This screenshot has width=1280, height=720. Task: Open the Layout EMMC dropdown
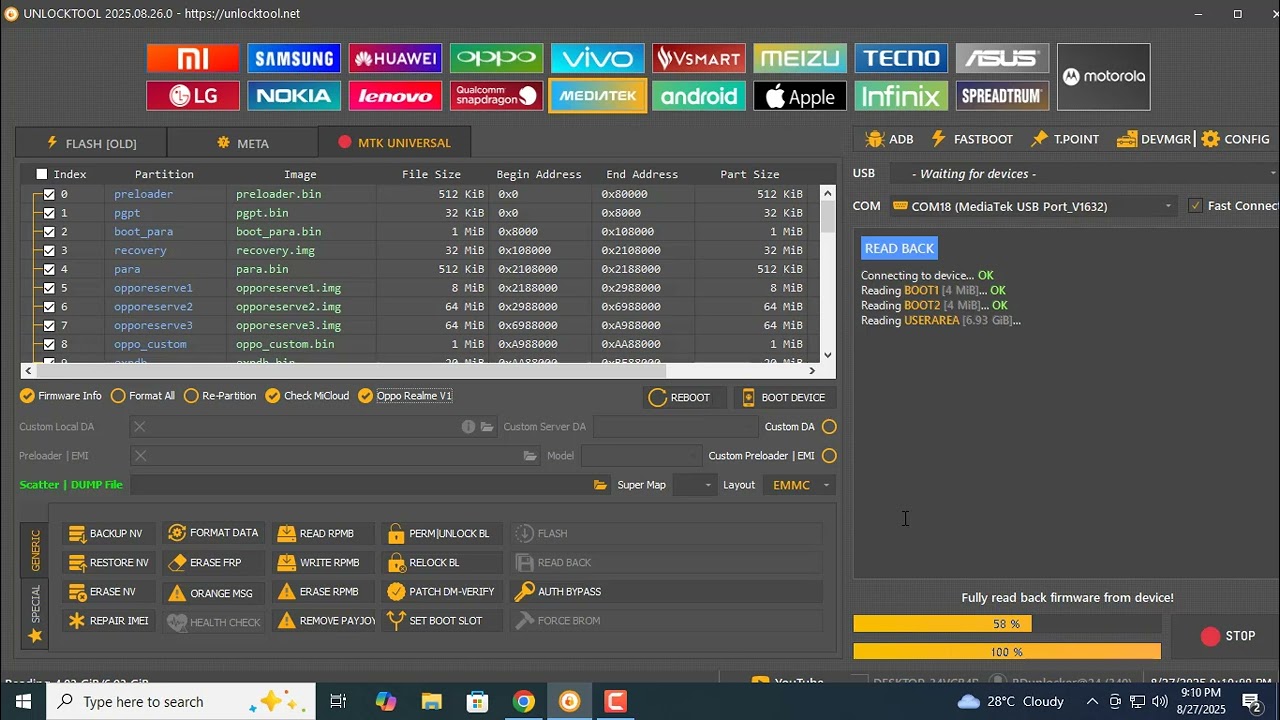pyautogui.click(x=799, y=485)
